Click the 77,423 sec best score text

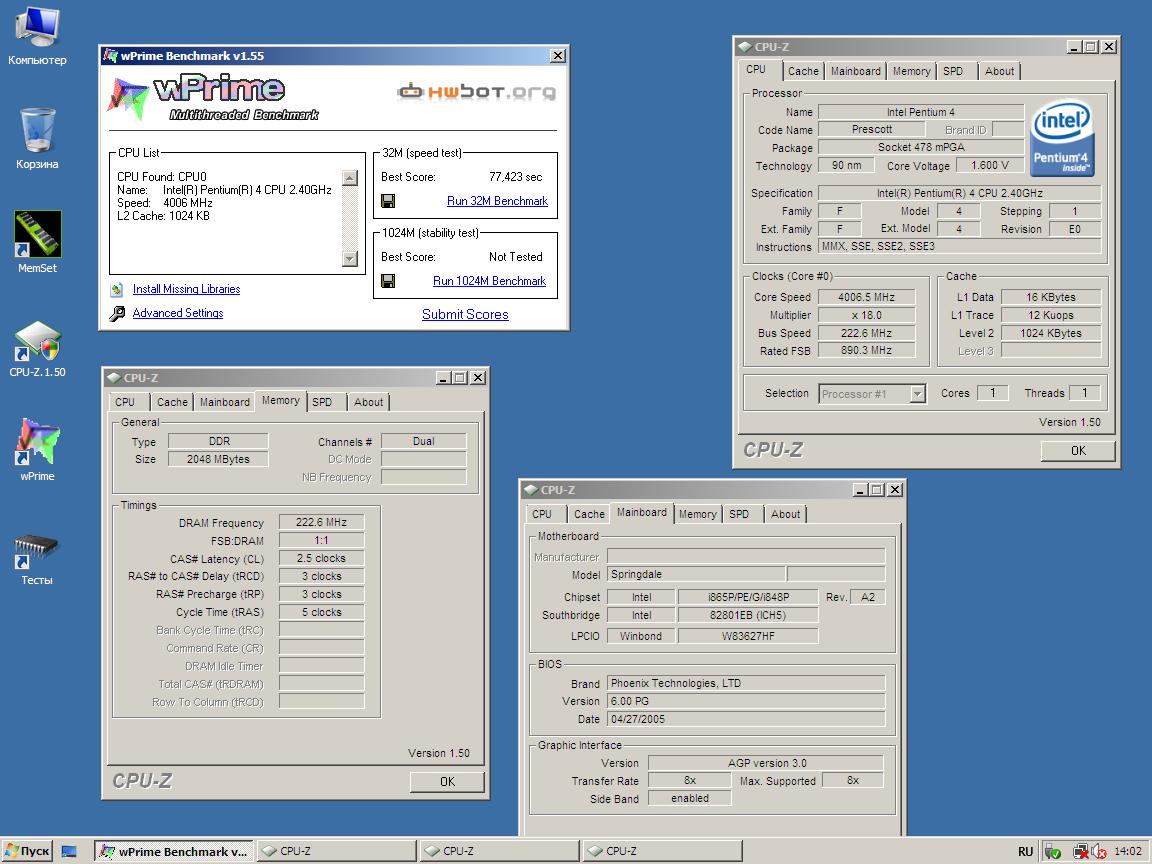click(x=516, y=177)
